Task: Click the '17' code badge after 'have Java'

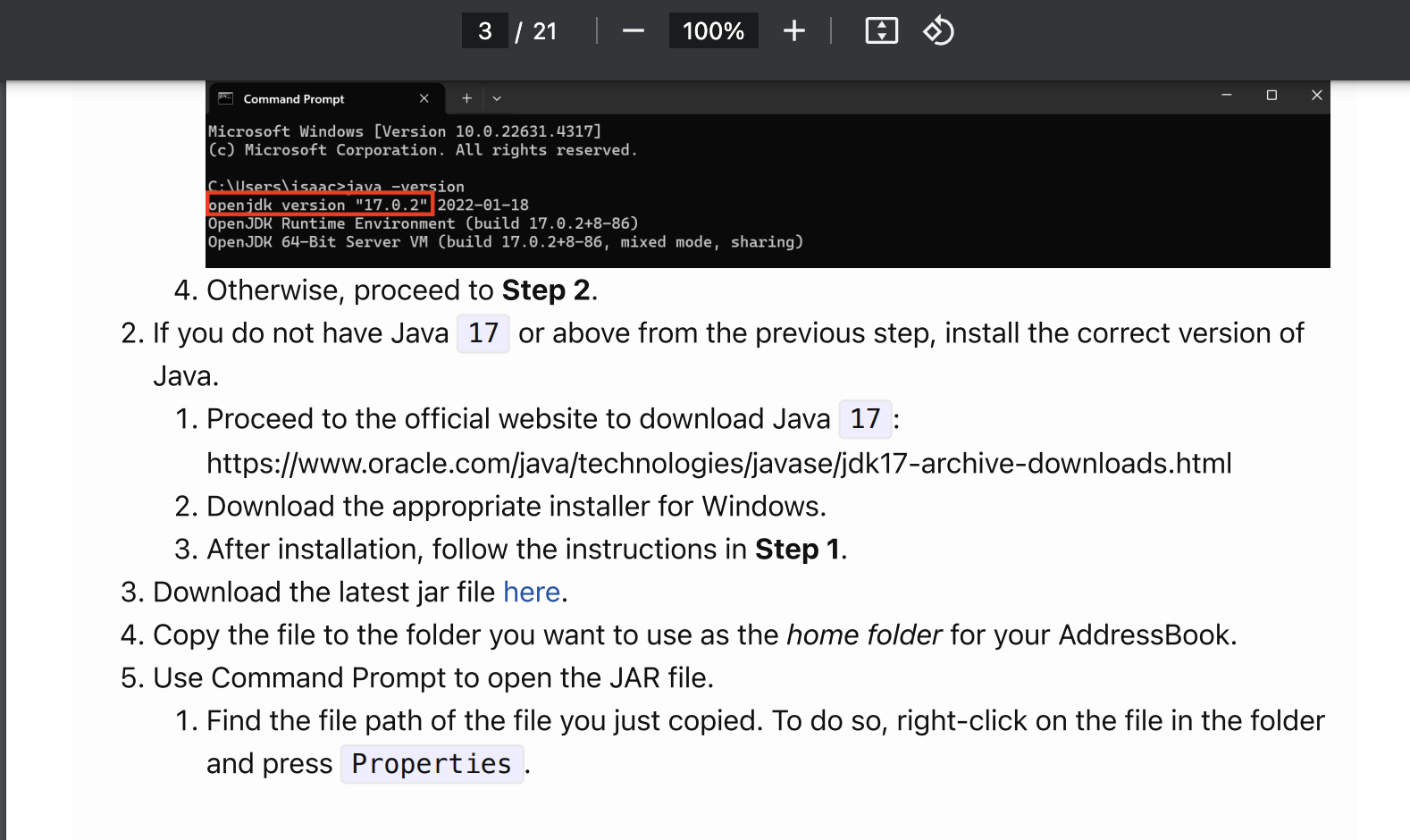Action: coord(483,333)
